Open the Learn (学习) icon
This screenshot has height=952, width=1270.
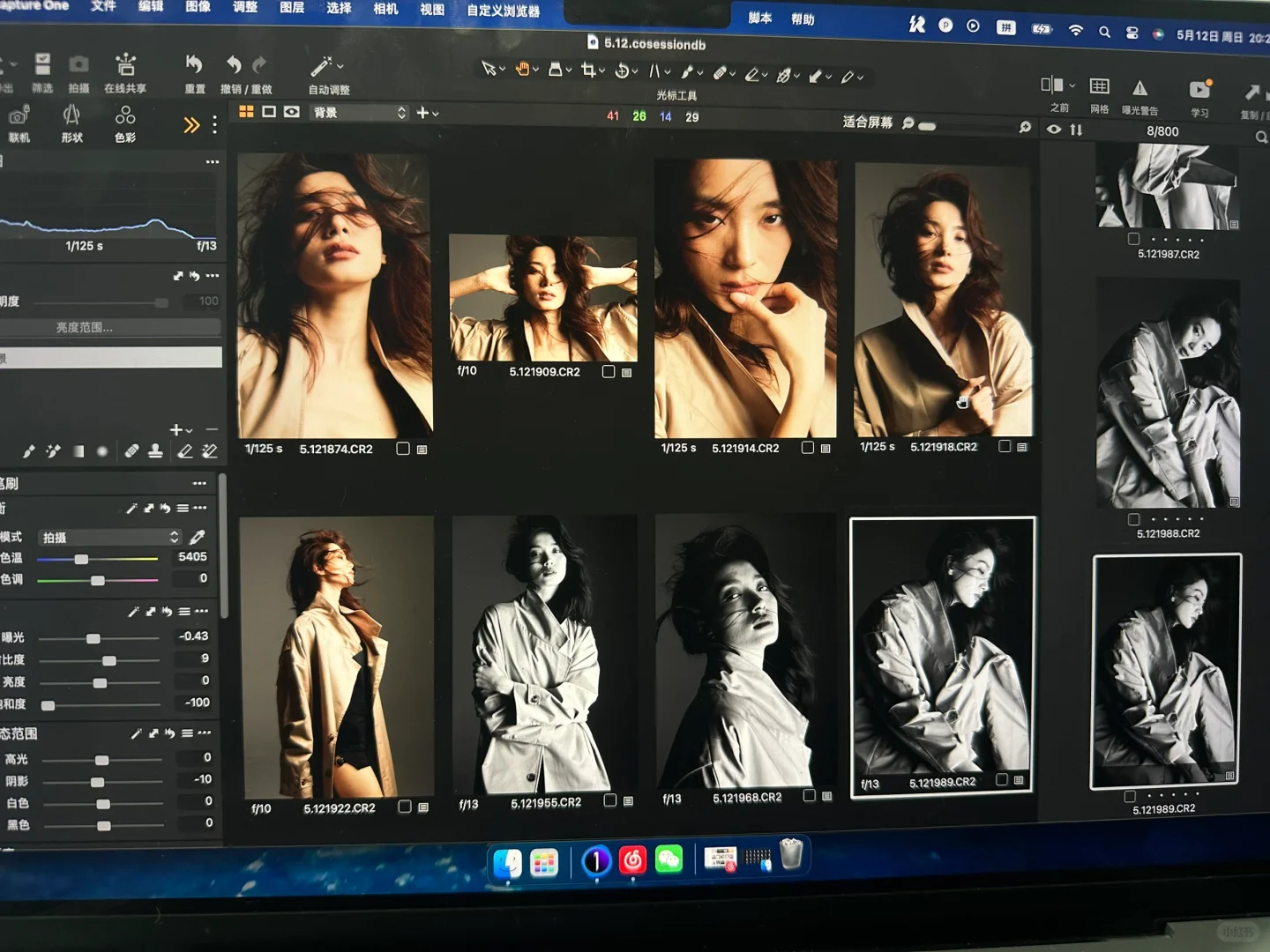tap(1200, 89)
